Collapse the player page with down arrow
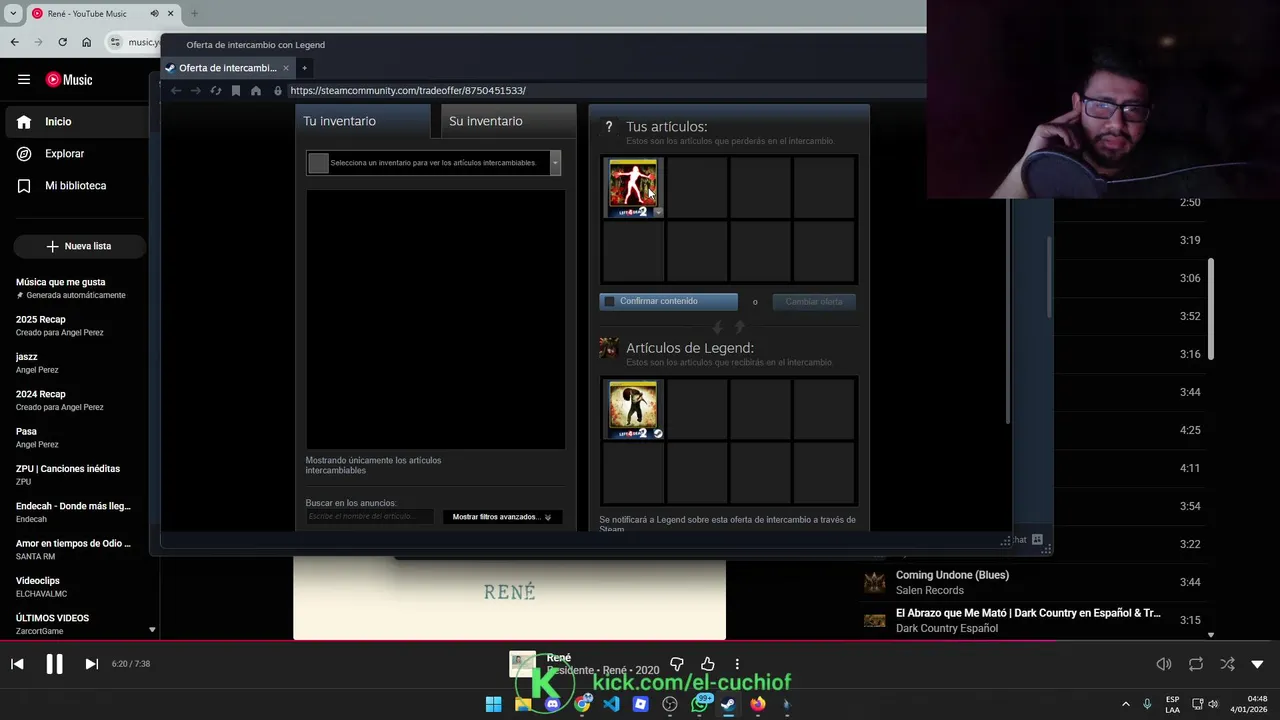This screenshot has height=720, width=1280. click(x=1257, y=664)
